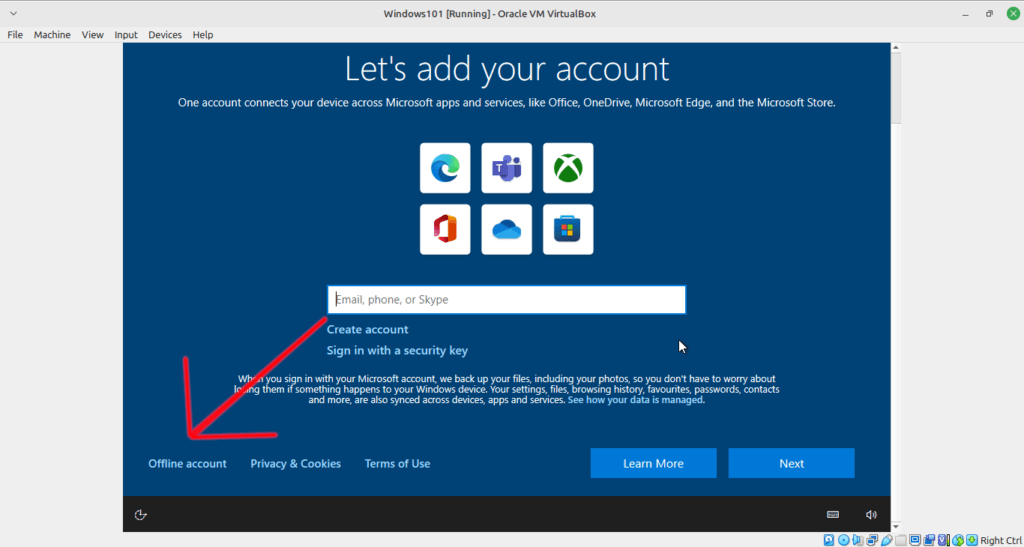
Task: Click the network adapters status icon
Action: pos(872,540)
